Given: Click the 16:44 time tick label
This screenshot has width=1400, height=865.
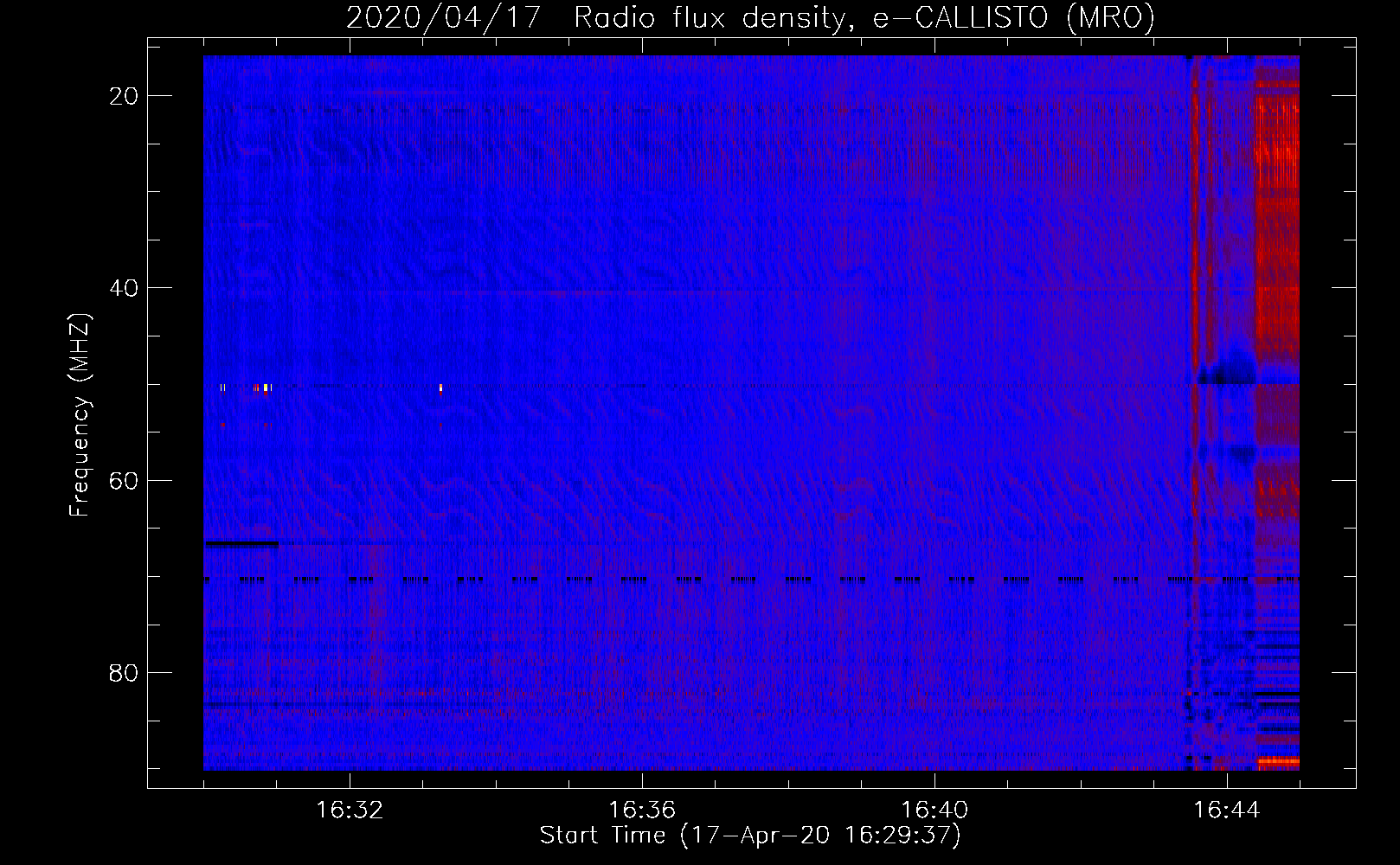Looking at the screenshot, I should click(x=1227, y=811).
